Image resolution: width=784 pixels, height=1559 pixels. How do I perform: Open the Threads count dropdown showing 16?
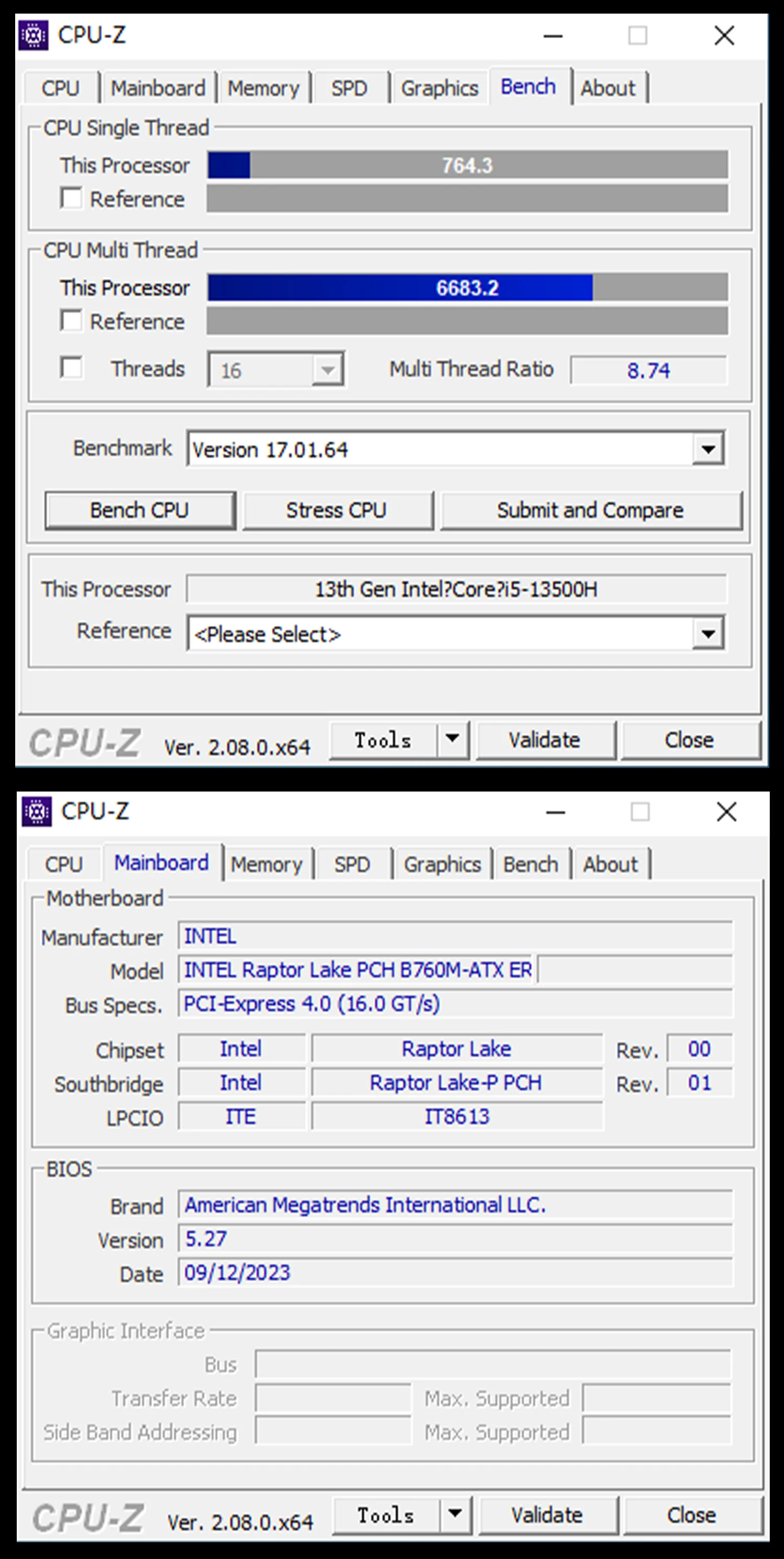coord(327,370)
